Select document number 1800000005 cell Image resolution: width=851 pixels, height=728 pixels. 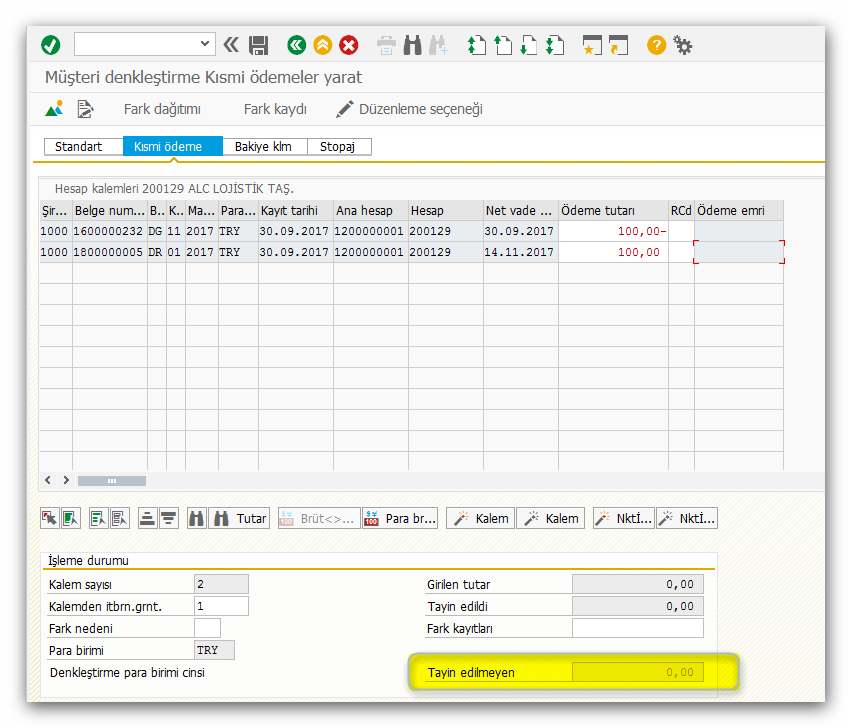click(x=109, y=252)
